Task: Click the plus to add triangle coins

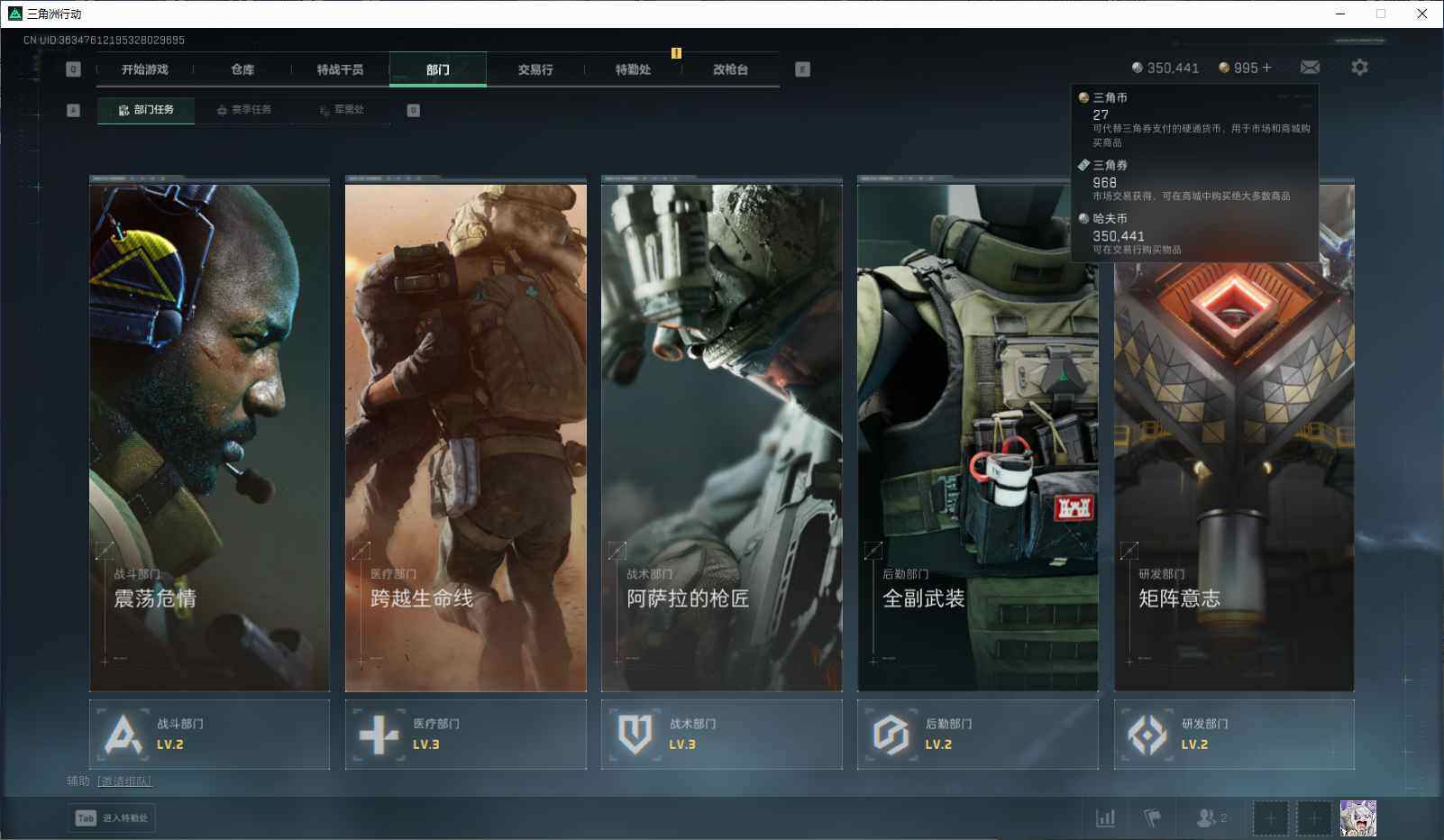Action: click(1266, 68)
